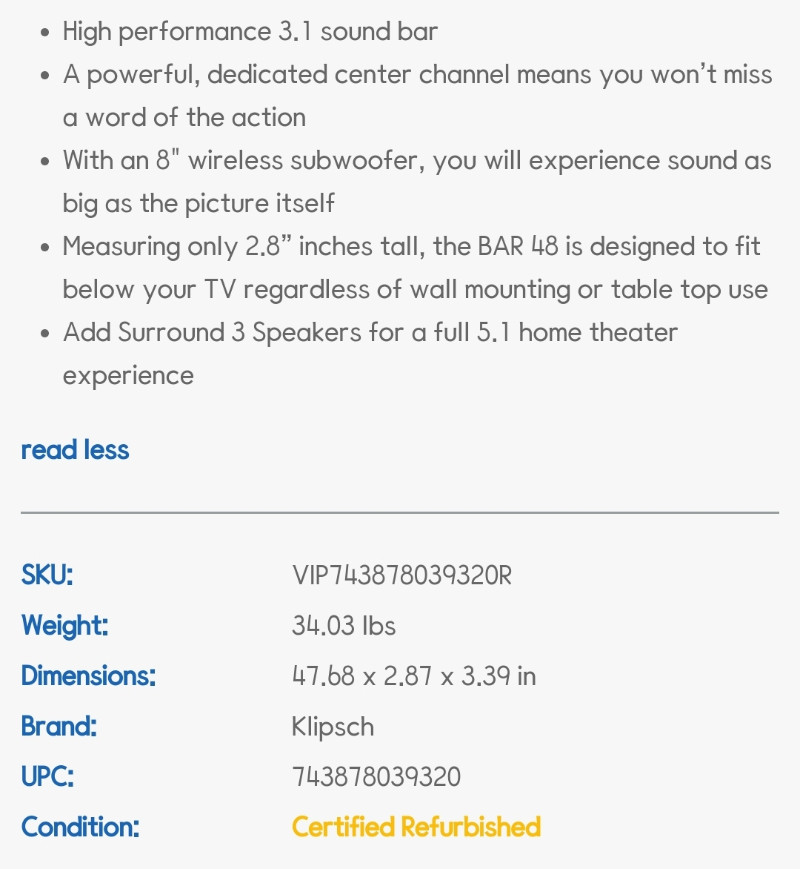The image size is (800, 869).
Task: Click the UPC label
Action: [x=48, y=776]
